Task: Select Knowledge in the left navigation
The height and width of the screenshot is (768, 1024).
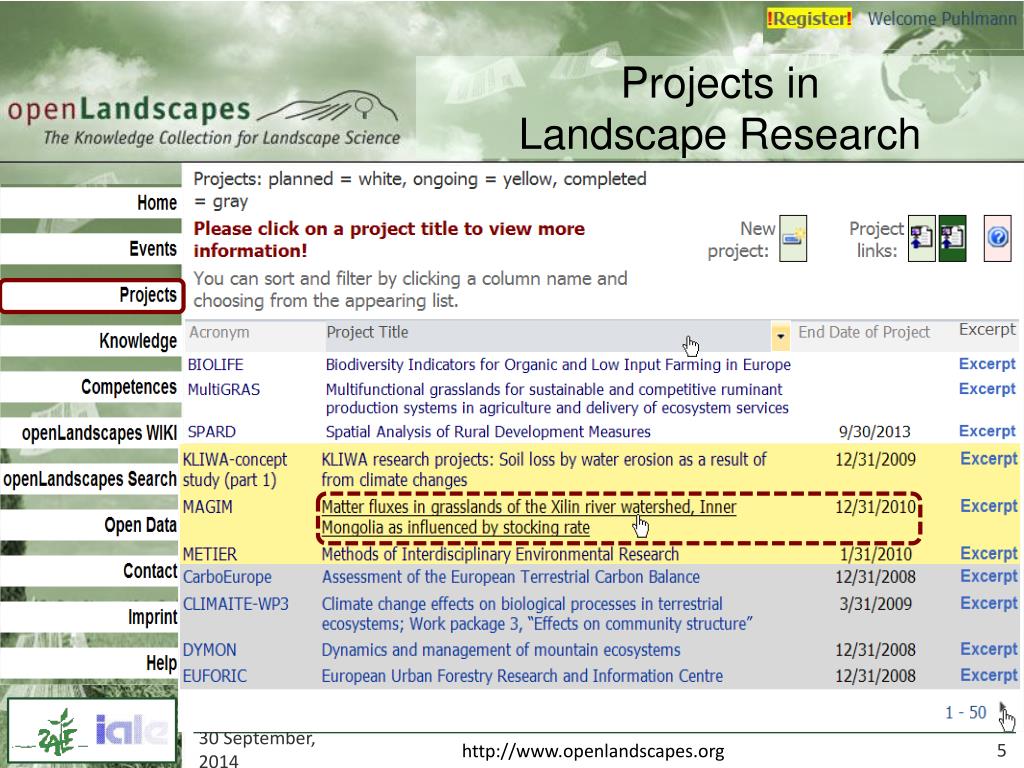Action: [137, 341]
